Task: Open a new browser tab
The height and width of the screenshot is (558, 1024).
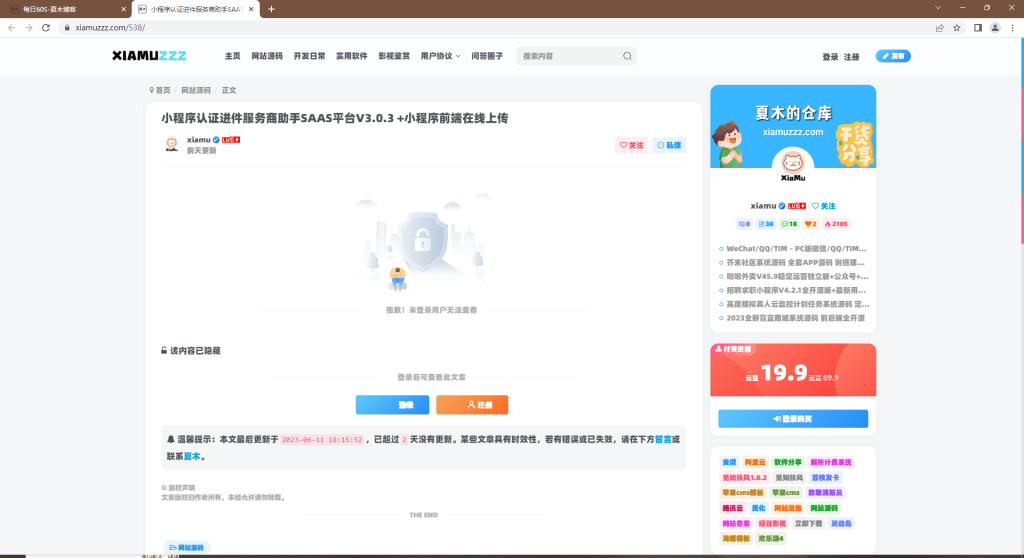Action: click(272, 9)
